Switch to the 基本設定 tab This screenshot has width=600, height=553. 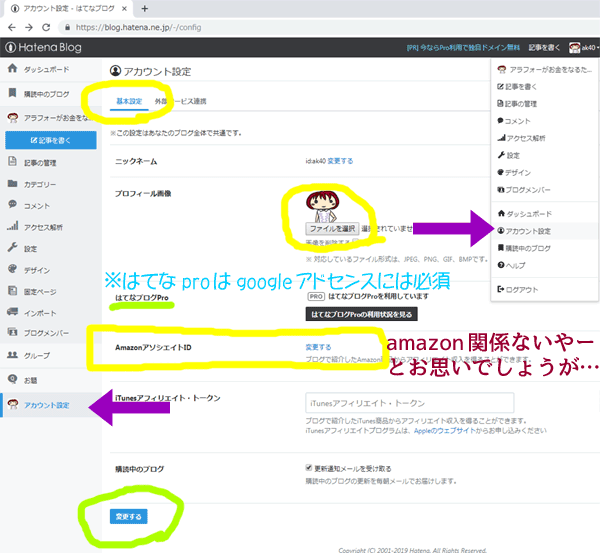click(x=129, y=101)
